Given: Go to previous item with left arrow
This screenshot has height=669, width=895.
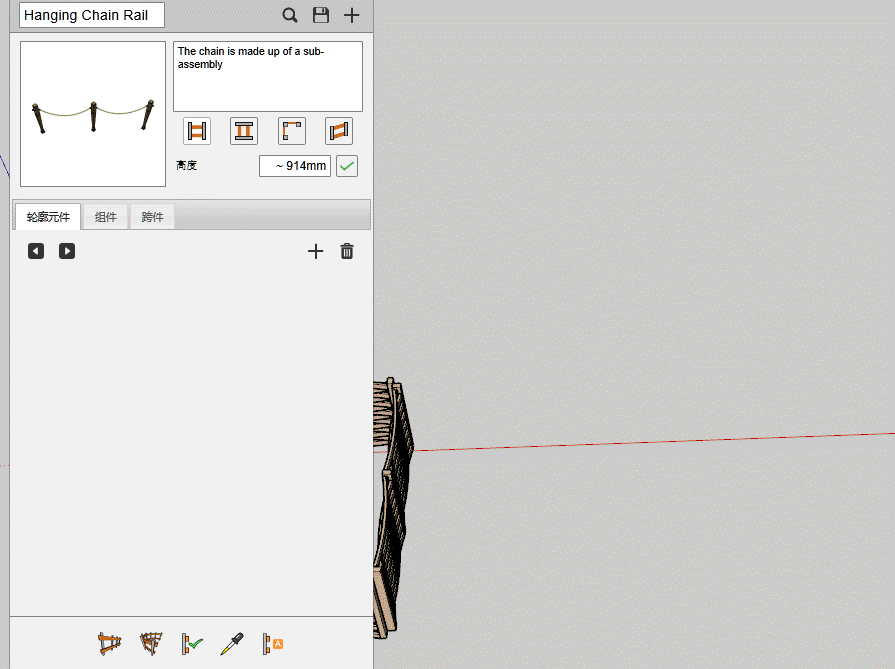Looking at the screenshot, I should click(36, 251).
